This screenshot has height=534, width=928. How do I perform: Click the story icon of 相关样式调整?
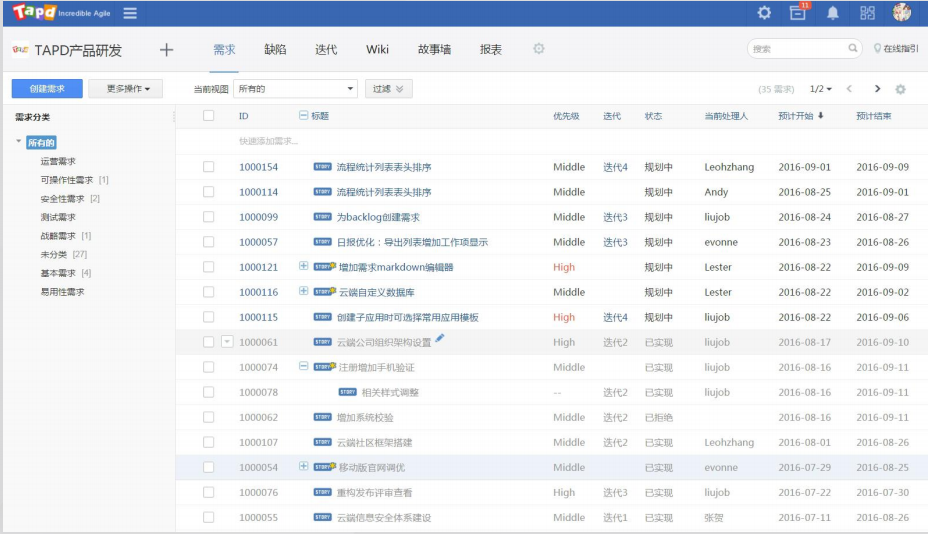pyautogui.click(x=347, y=392)
